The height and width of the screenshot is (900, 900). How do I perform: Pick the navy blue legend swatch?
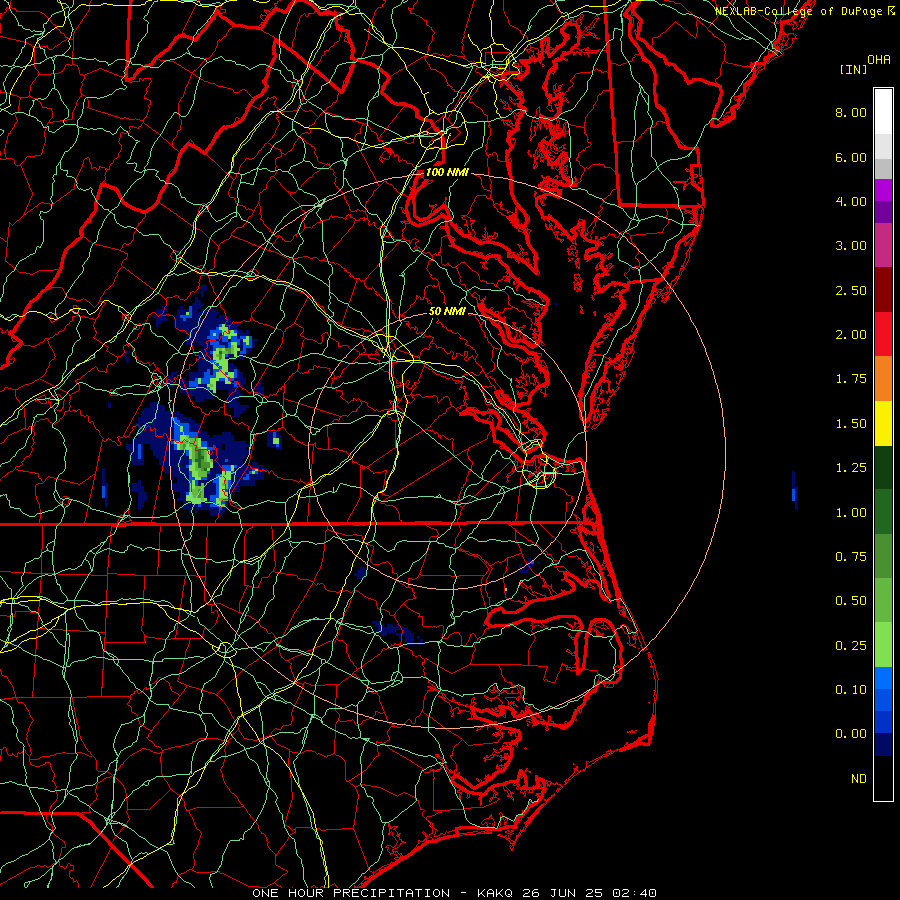point(883,744)
